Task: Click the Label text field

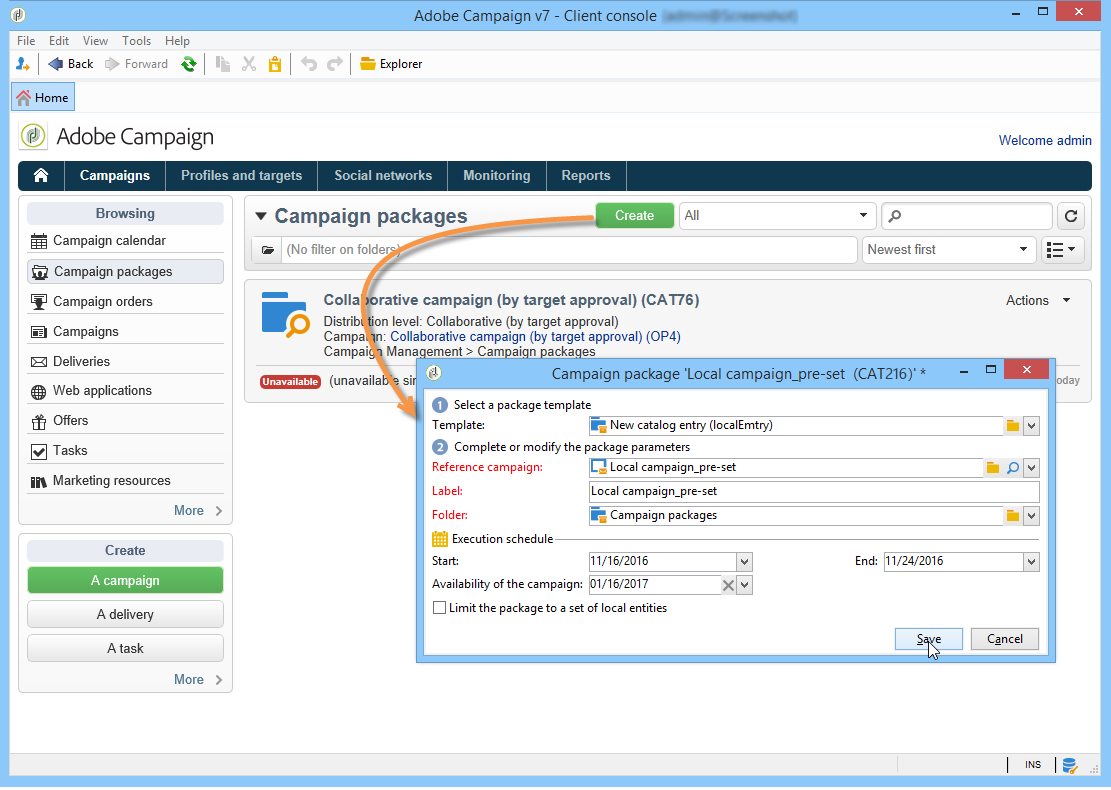Action: [x=814, y=492]
